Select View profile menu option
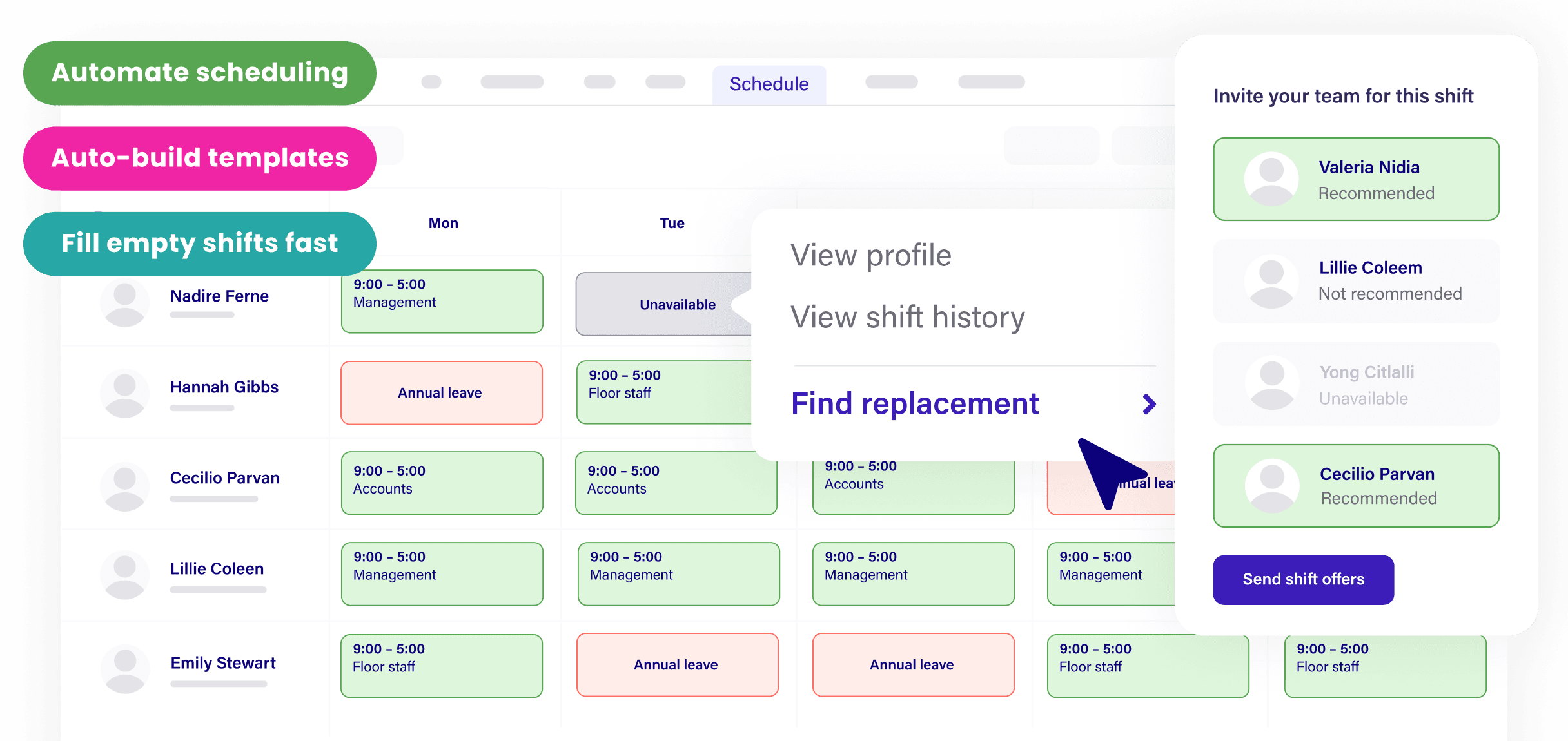 tap(870, 255)
